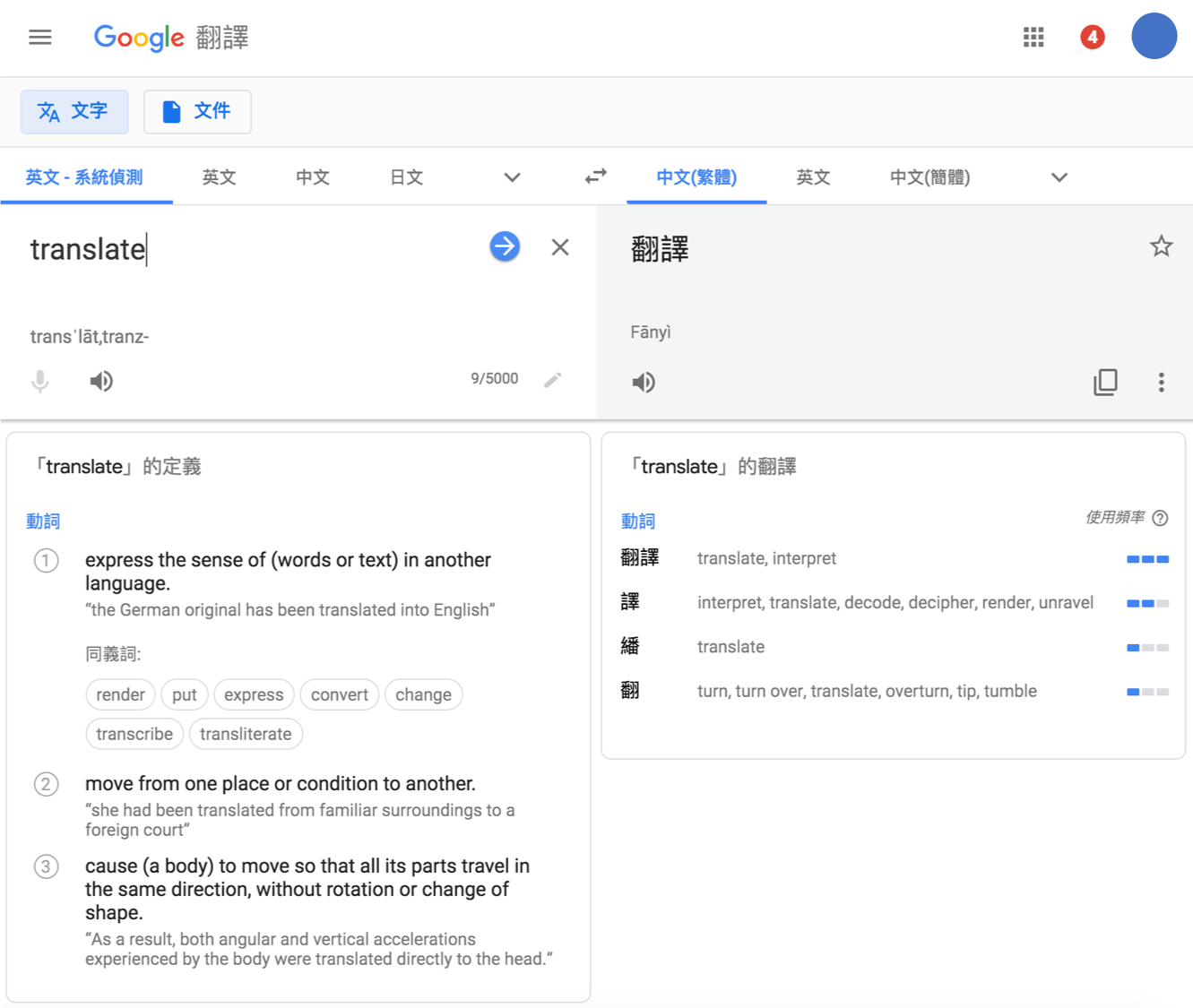Click the 動詞 heading in translations panel
The height and width of the screenshot is (1008, 1193).
pyautogui.click(x=638, y=521)
